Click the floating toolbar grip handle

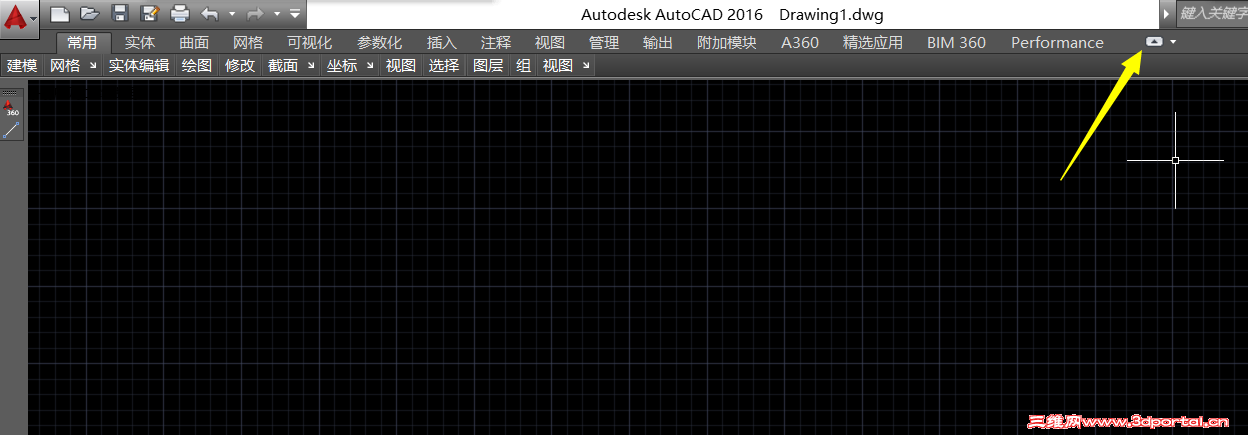coord(12,91)
